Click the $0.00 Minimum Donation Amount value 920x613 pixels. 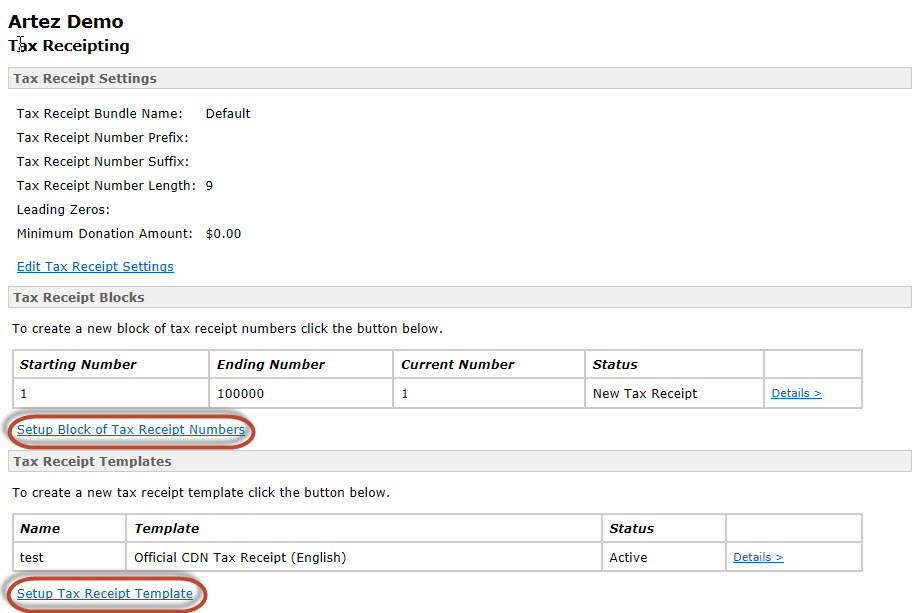[223, 234]
